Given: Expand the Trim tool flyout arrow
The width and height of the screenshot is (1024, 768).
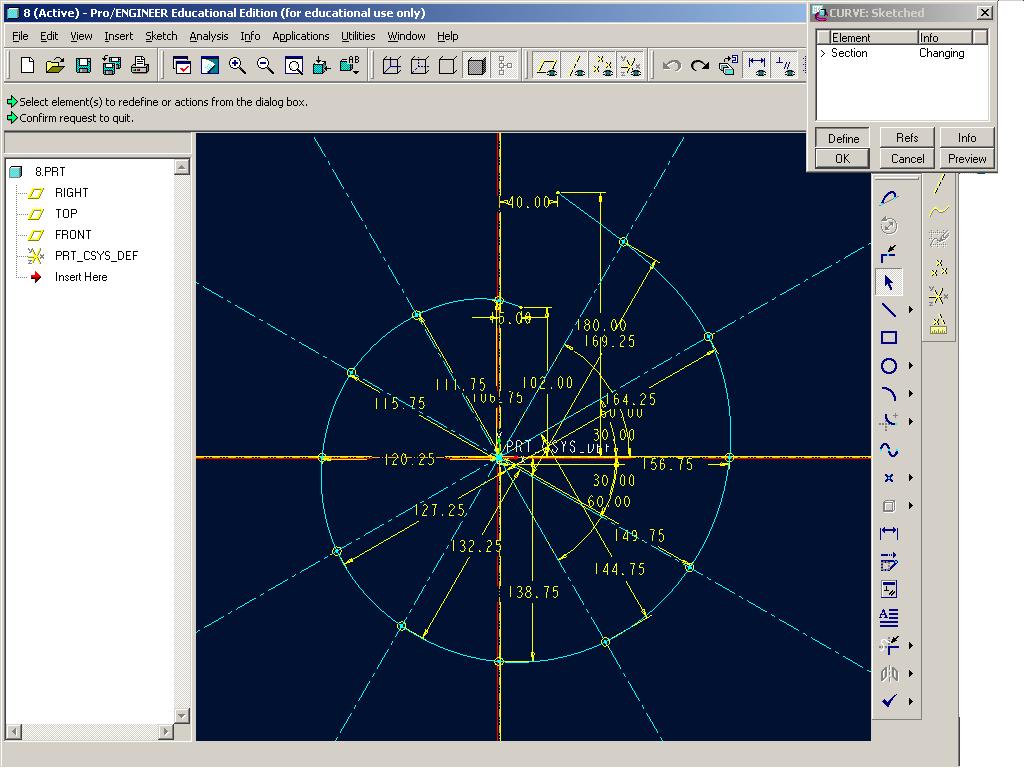Looking at the screenshot, I should [x=911, y=645].
